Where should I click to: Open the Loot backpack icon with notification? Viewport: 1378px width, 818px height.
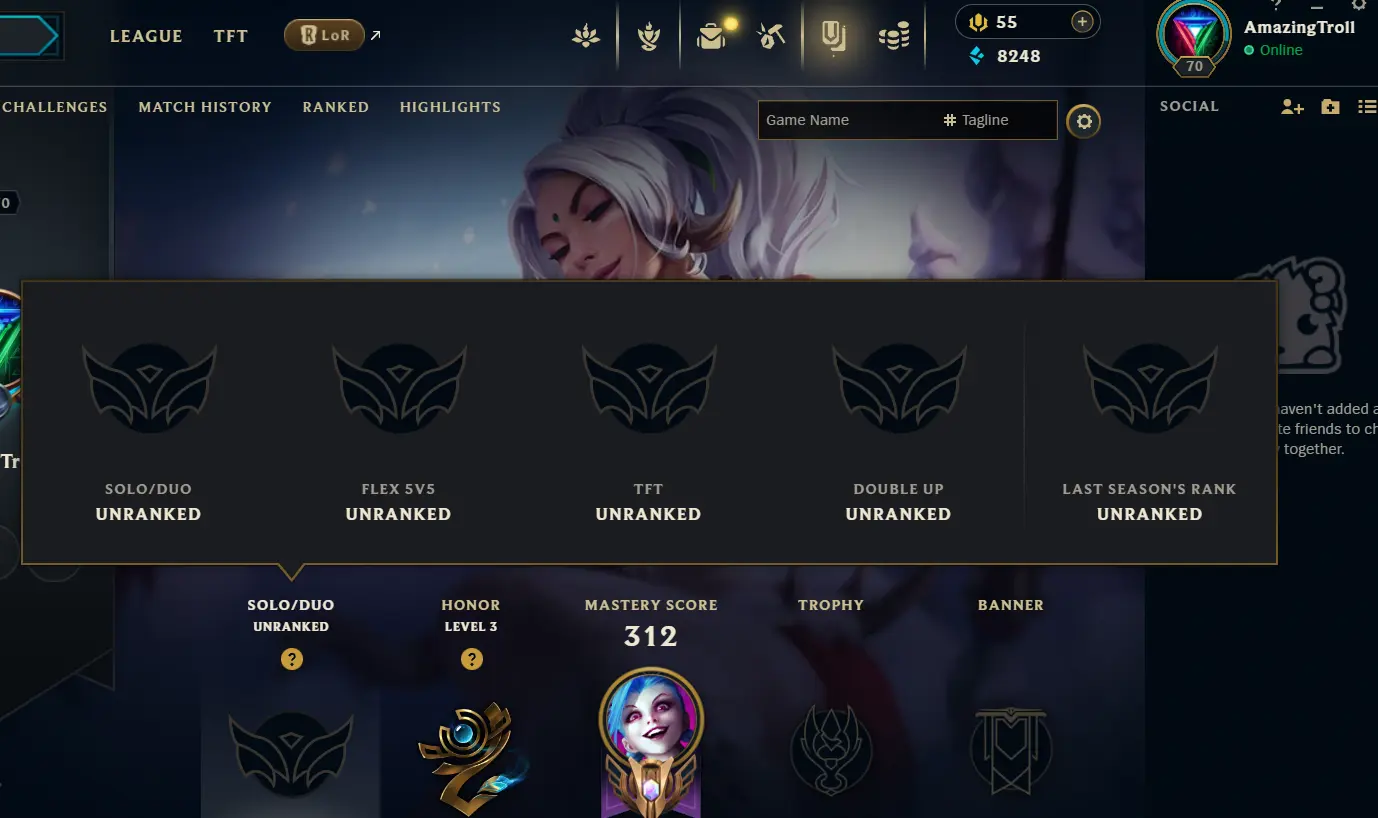712,37
